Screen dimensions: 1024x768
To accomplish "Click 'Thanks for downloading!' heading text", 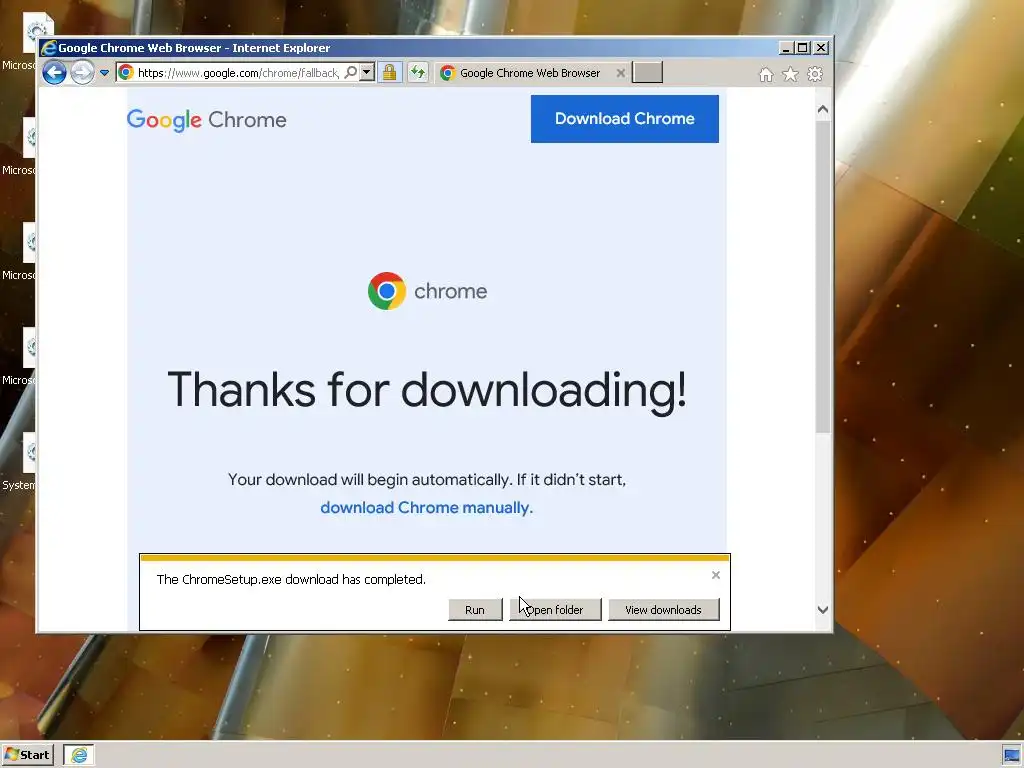I will (x=427, y=390).
